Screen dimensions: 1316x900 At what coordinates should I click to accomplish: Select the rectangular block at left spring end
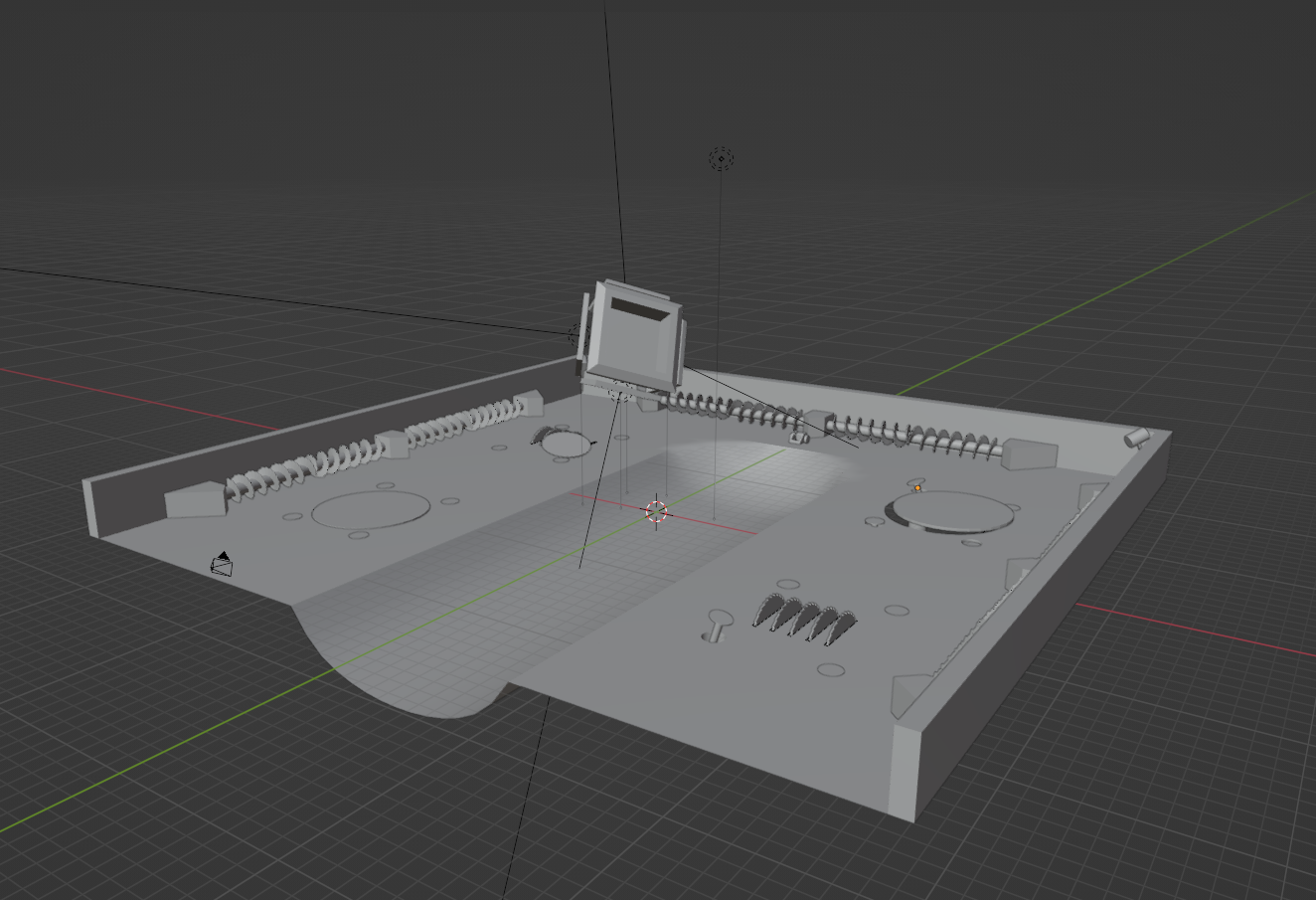click(196, 499)
